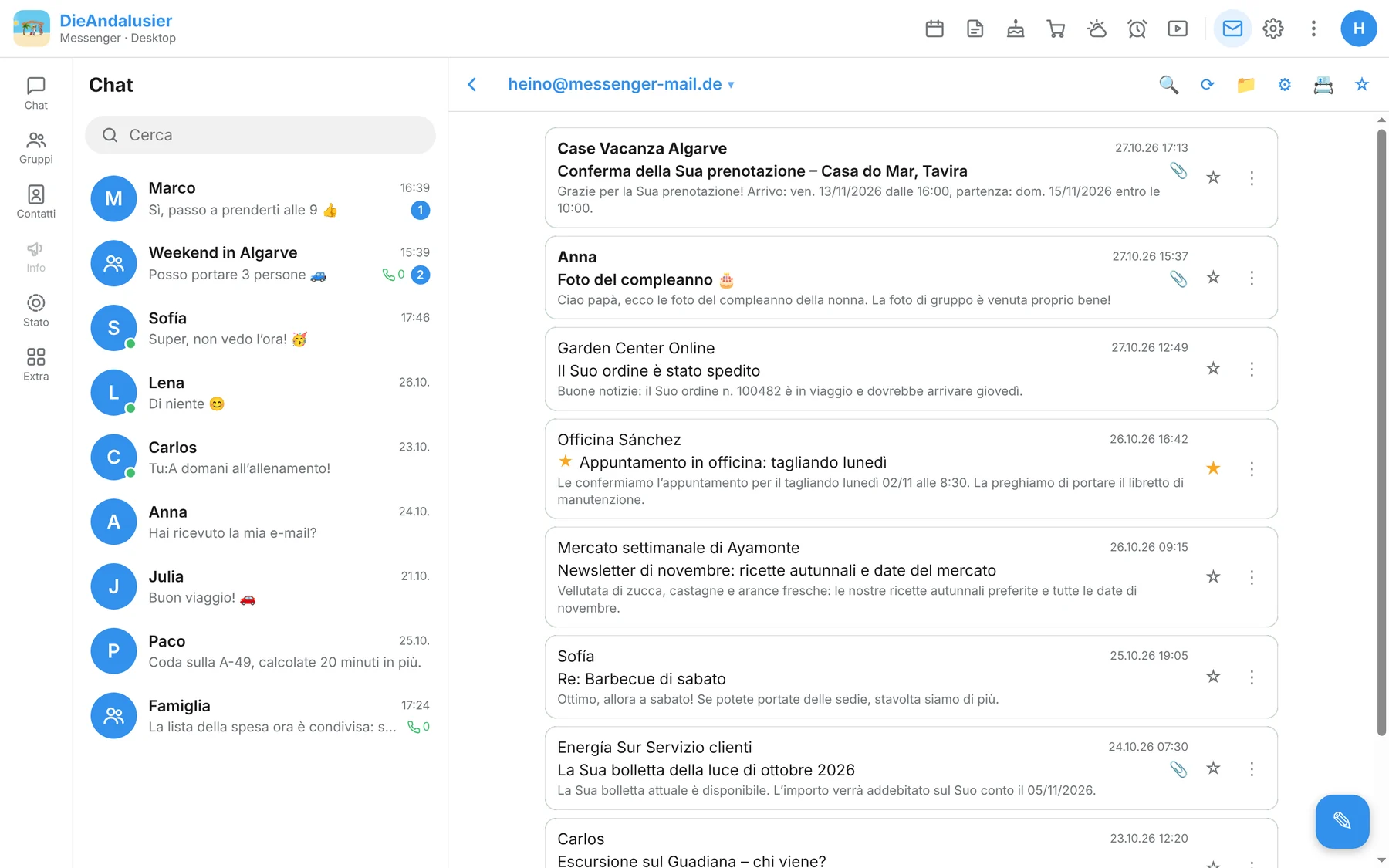Star the Mercato settimanale di Ayamonte email
Viewport: 1389px width, 868px height.
click(1213, 577)
